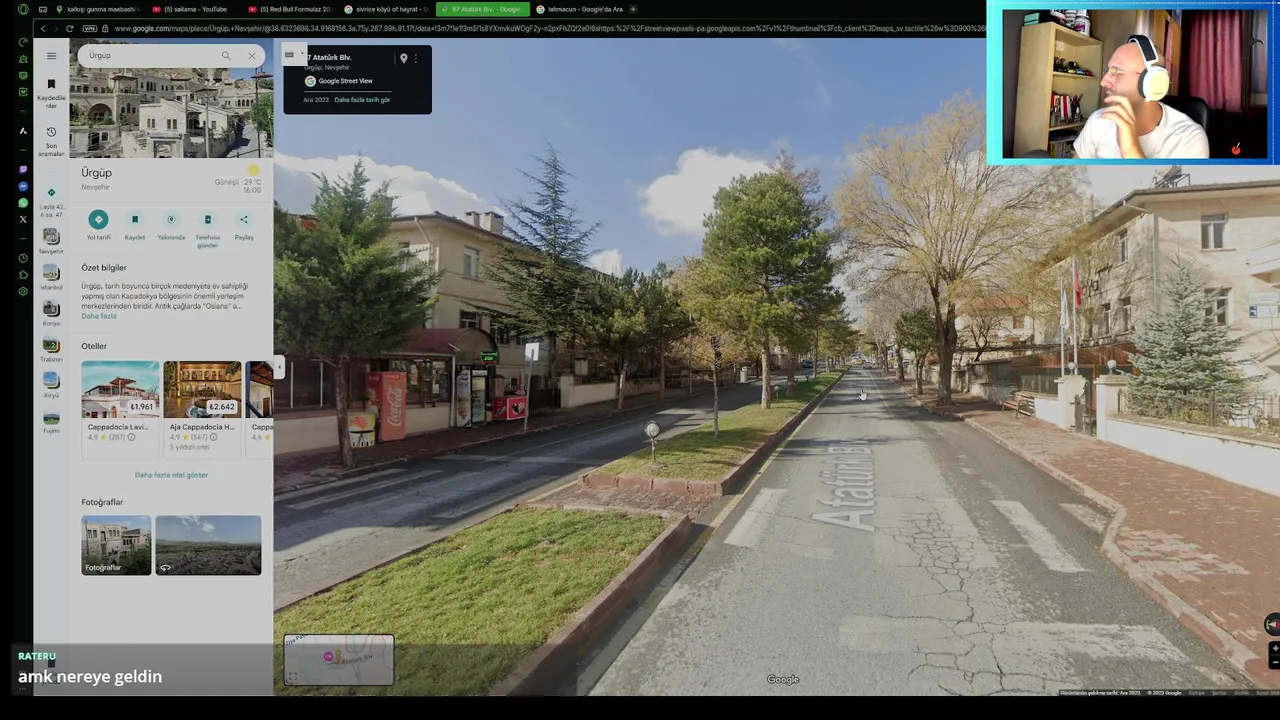Collapse the side panel arrow

pos(279,368)
